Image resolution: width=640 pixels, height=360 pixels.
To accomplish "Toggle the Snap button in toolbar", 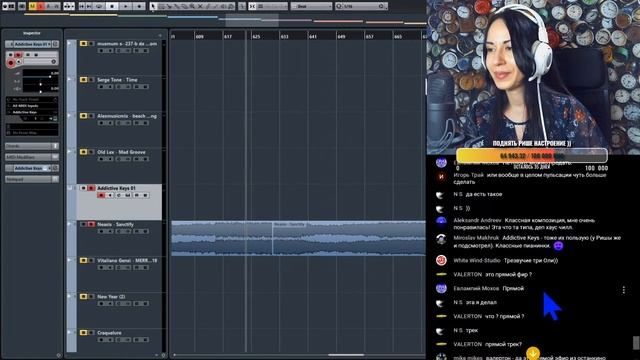I will tap(253, 7).
